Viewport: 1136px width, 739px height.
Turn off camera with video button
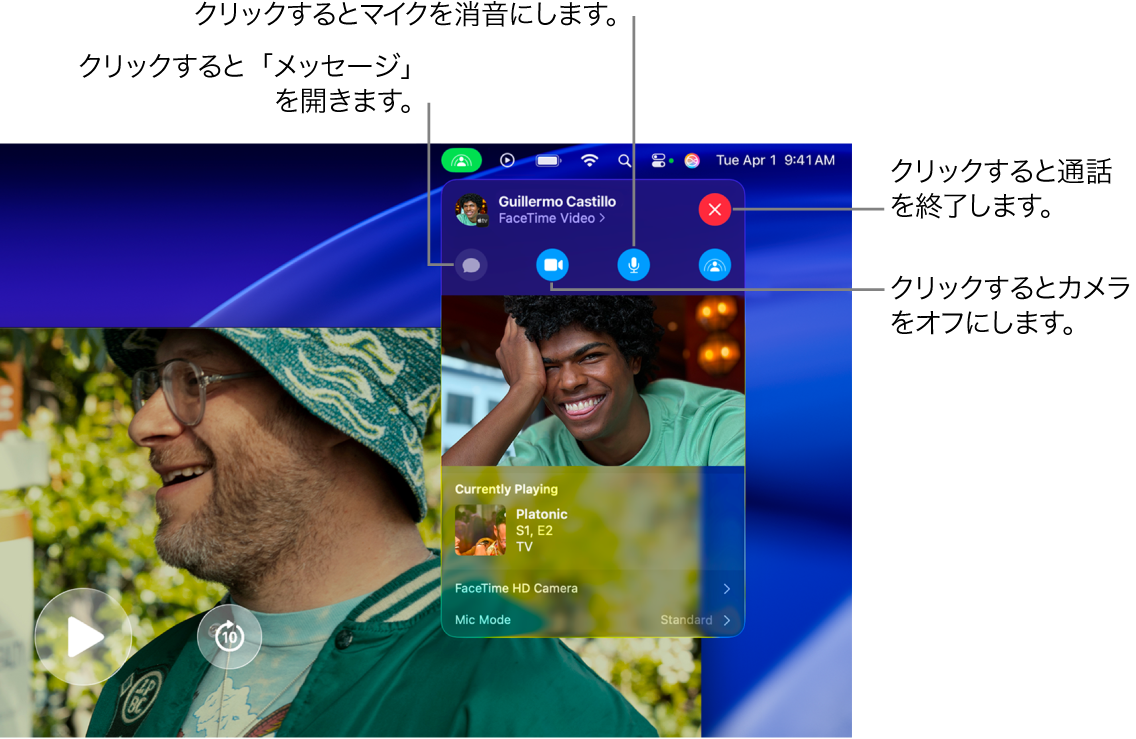pyautogui.click(x=552, y=265)
